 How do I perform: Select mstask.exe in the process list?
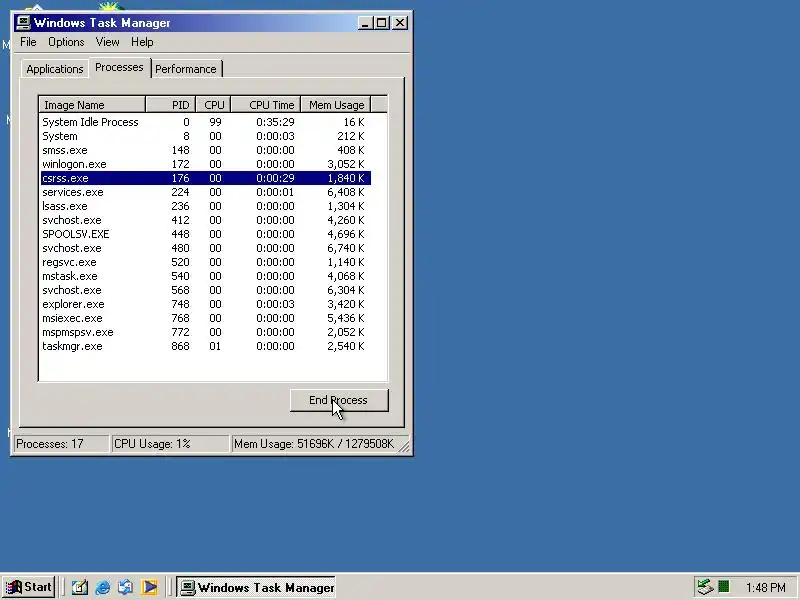coord(206,277)
